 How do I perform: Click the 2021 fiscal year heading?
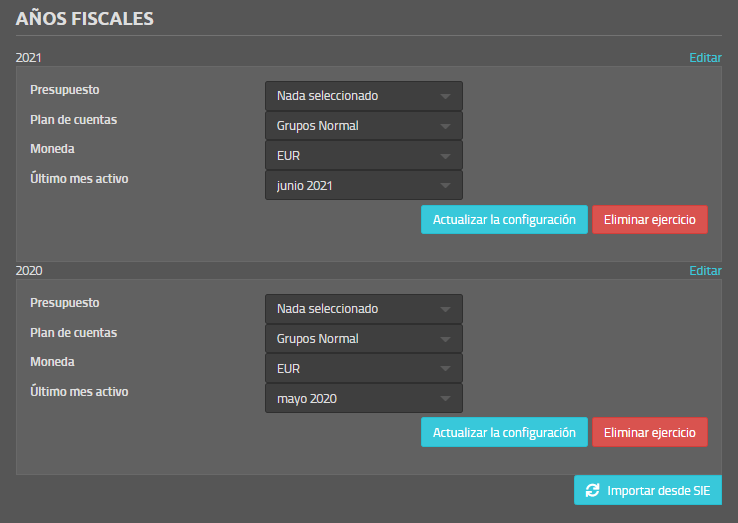[x=29, y=57]
